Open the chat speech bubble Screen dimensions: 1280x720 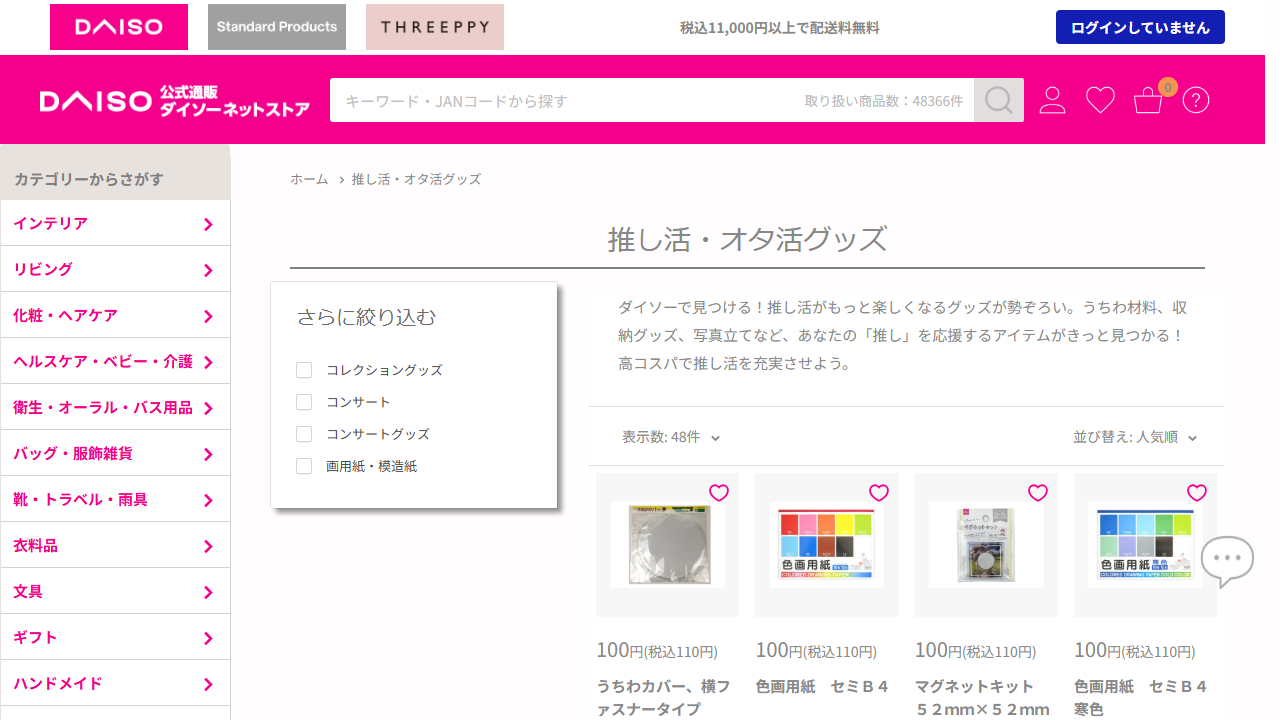point(1227,562)
